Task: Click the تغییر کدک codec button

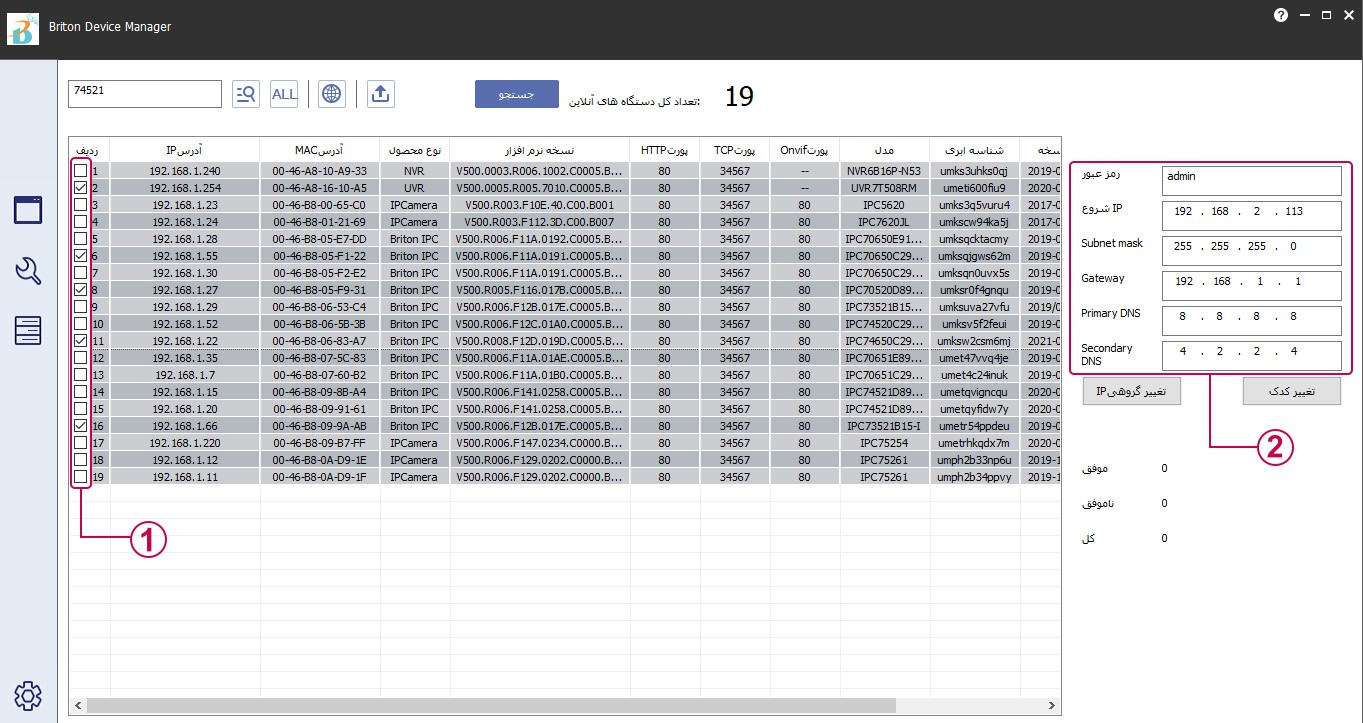Action: 1291,392
